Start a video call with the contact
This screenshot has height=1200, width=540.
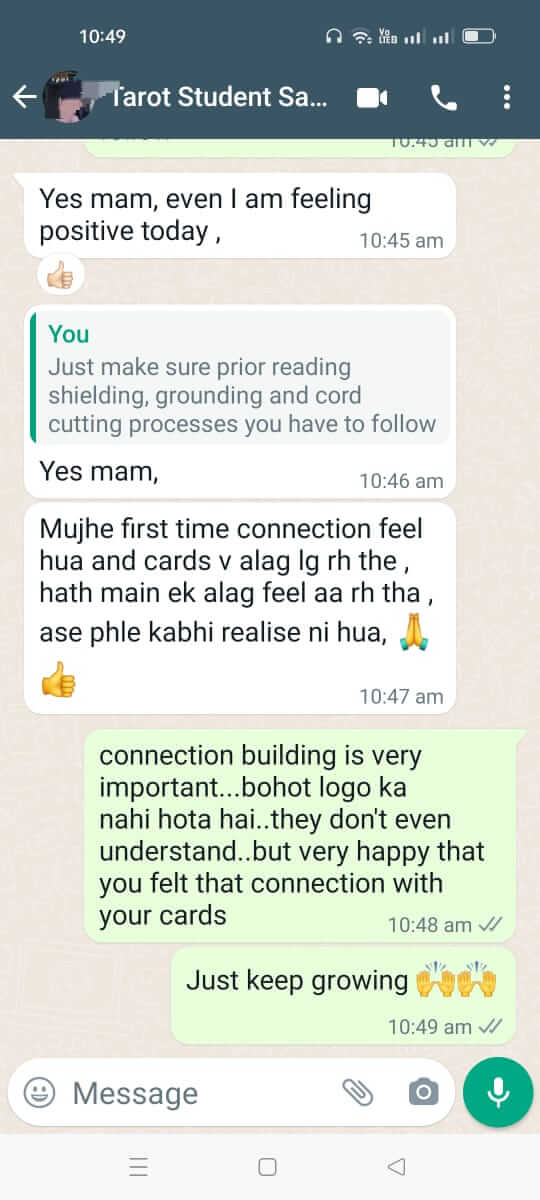click(372, 97)
